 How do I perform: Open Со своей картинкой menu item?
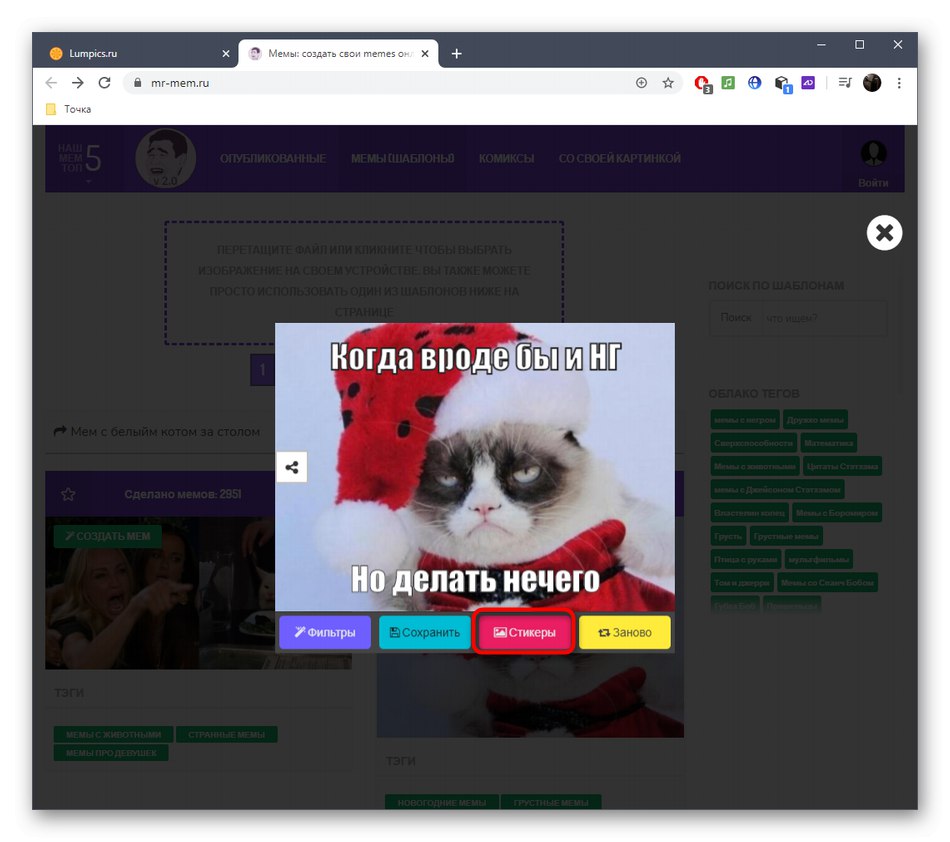point(619,159)
